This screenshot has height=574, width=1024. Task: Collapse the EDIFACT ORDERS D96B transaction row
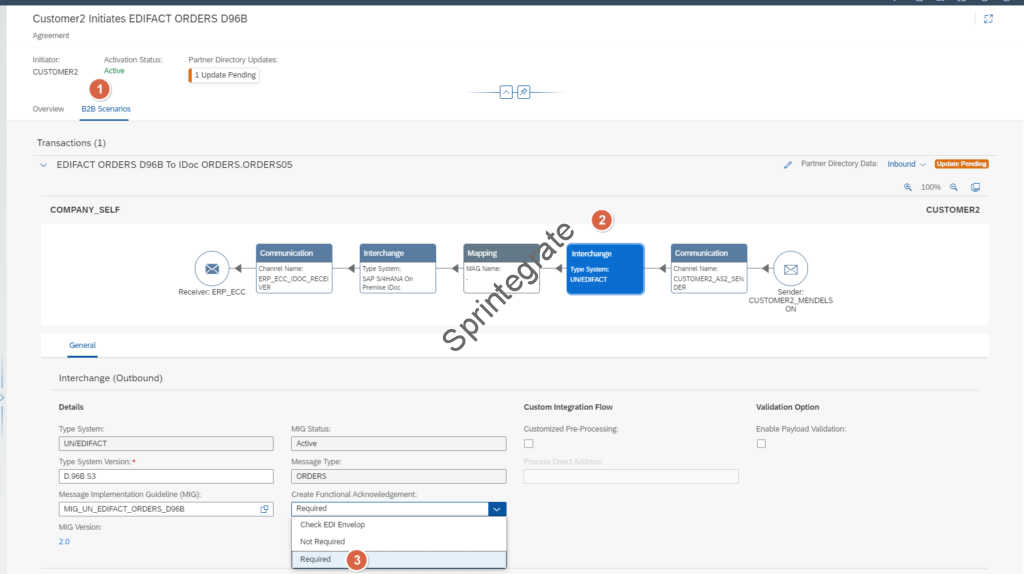pyautogui.click(x=43, y=165)
